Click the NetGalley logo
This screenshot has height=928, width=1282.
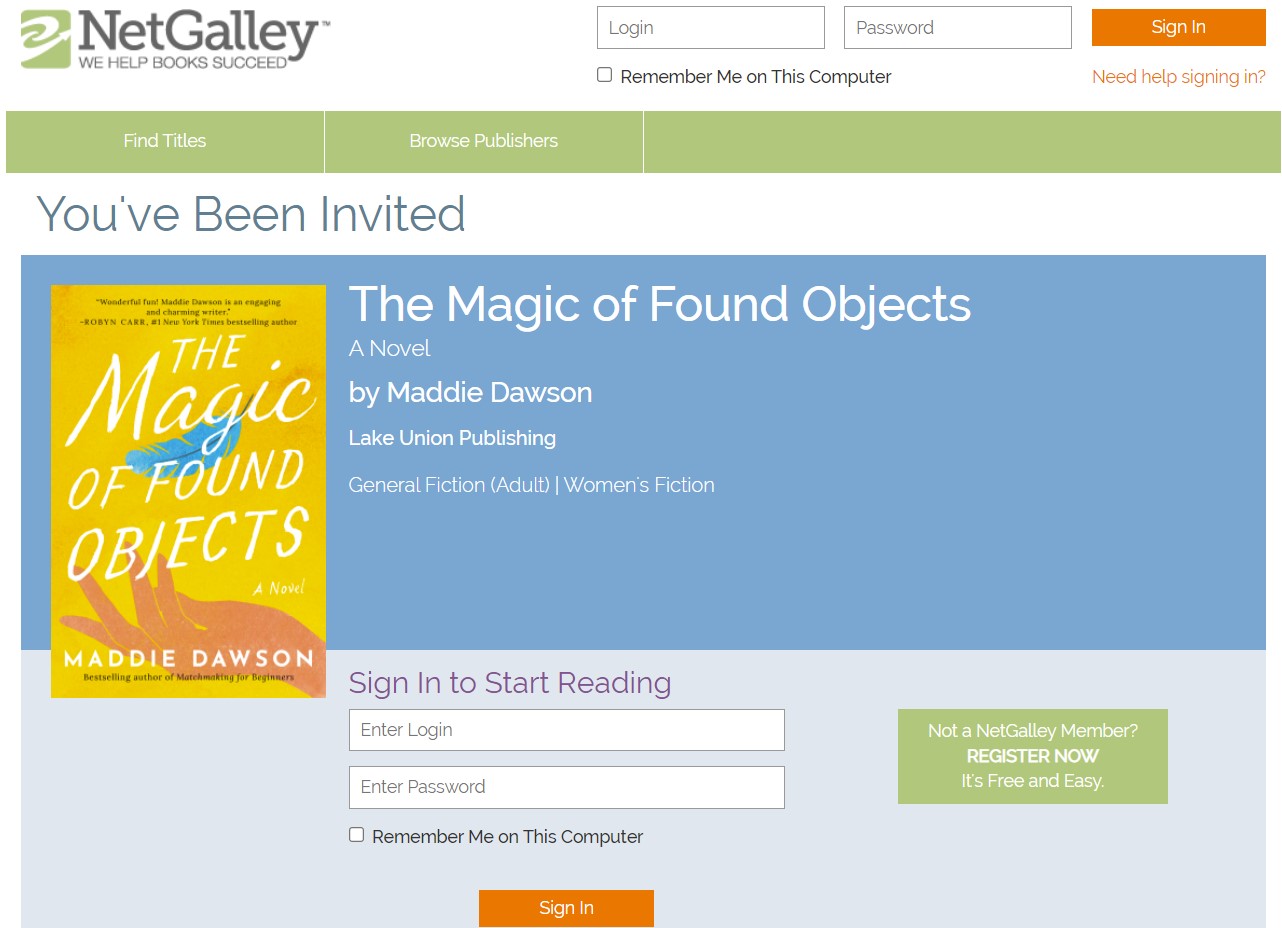[175, 38]
